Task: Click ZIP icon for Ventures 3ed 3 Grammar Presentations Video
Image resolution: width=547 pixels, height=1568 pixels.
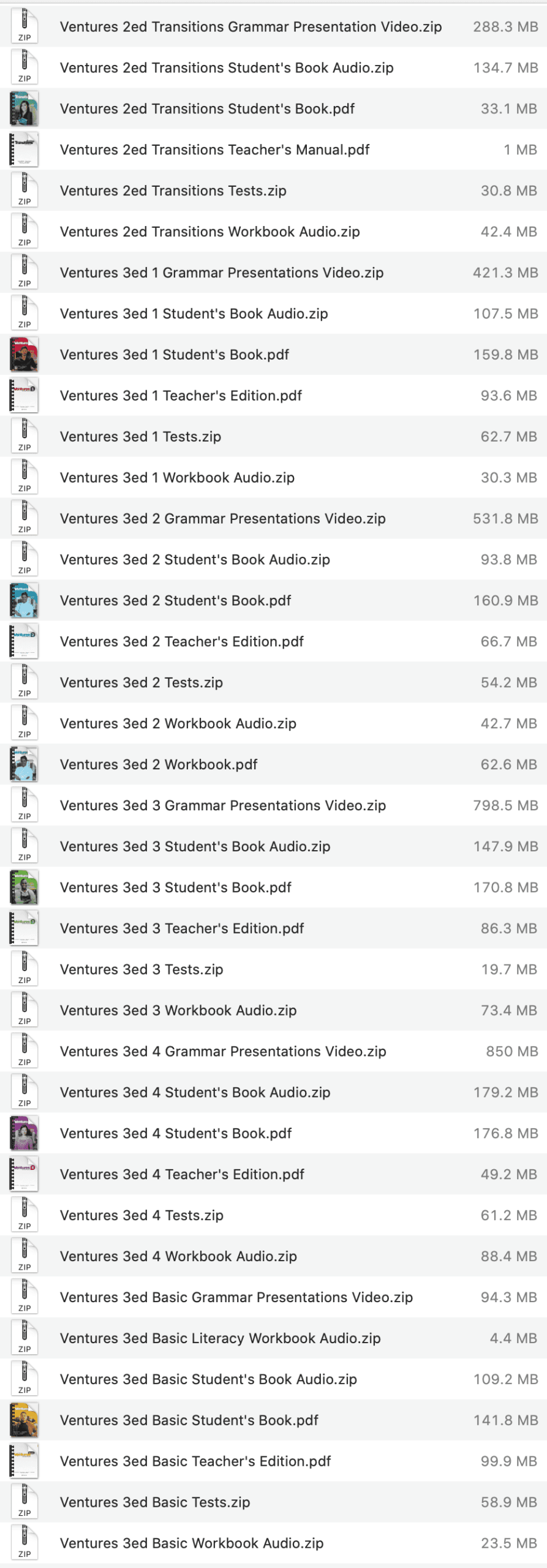Action: (x=25, y=806)
